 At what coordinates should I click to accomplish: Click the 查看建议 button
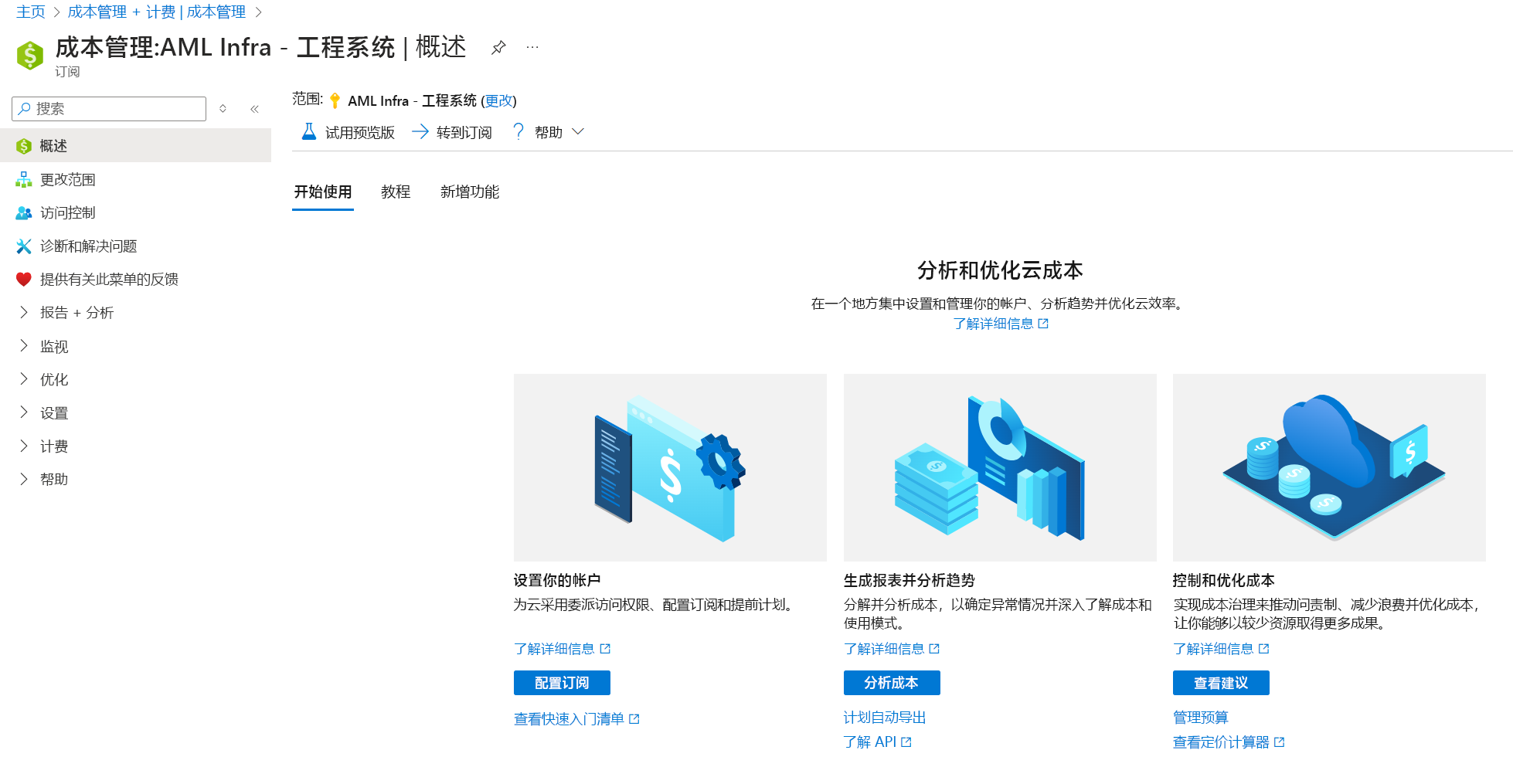click(1221, 683)
